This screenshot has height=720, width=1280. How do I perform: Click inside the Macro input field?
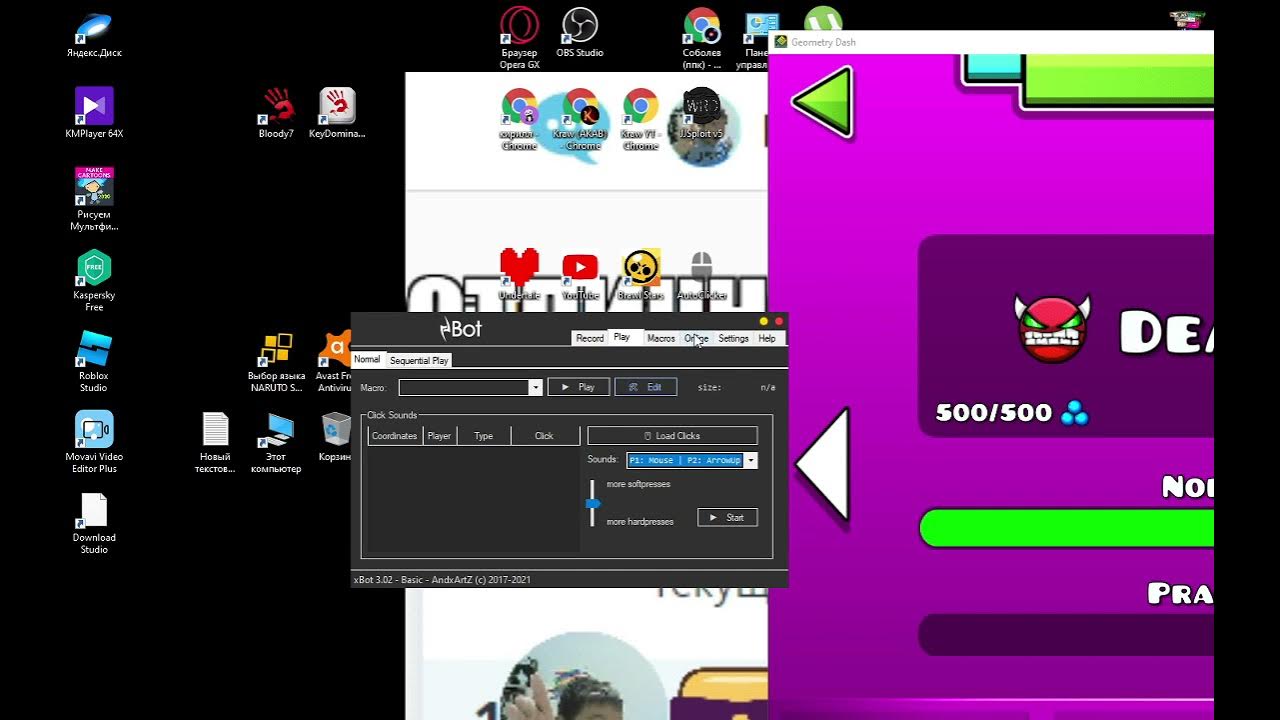pos(464,387)
